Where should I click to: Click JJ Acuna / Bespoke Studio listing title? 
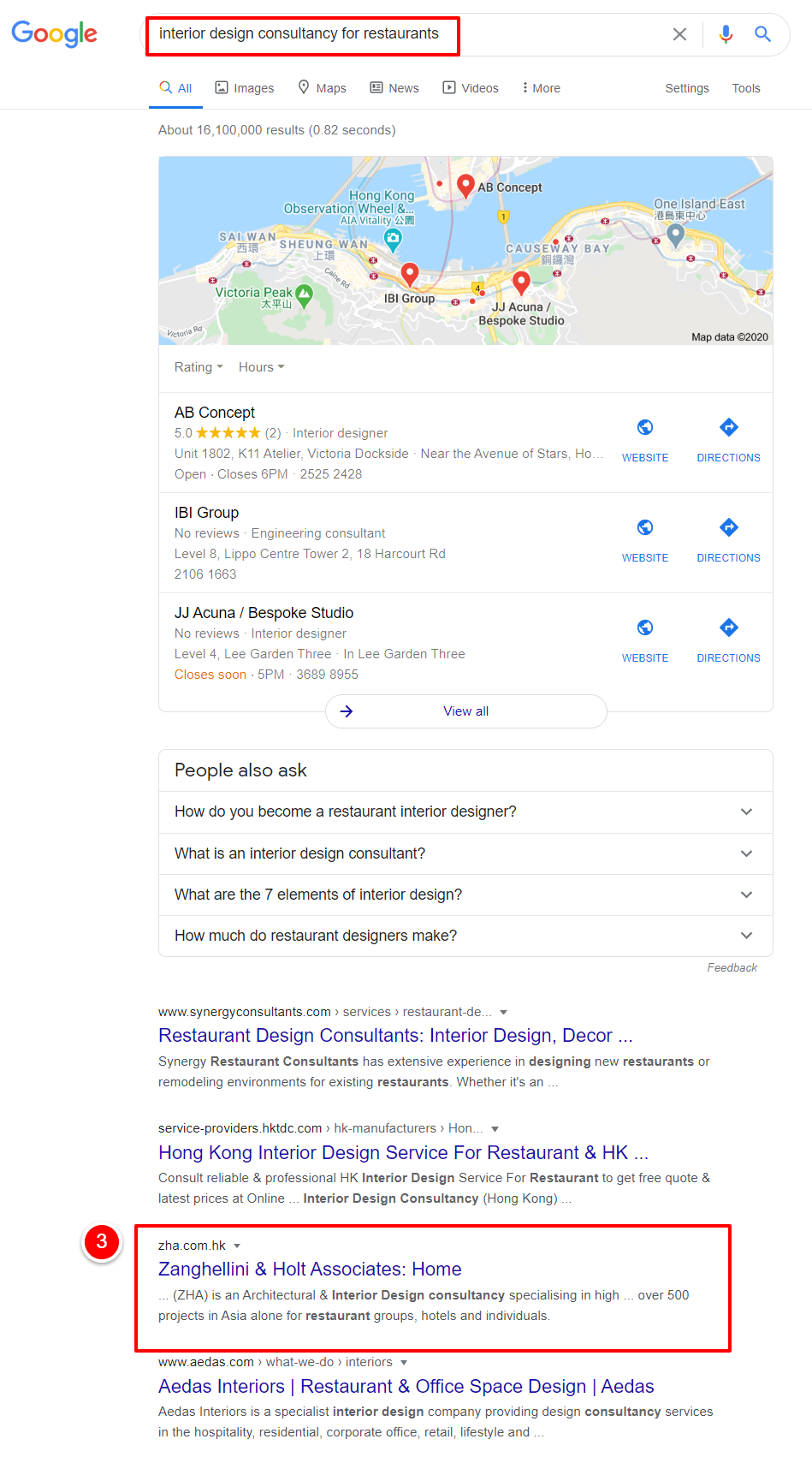pyautogui.click(x=264, y=613)
